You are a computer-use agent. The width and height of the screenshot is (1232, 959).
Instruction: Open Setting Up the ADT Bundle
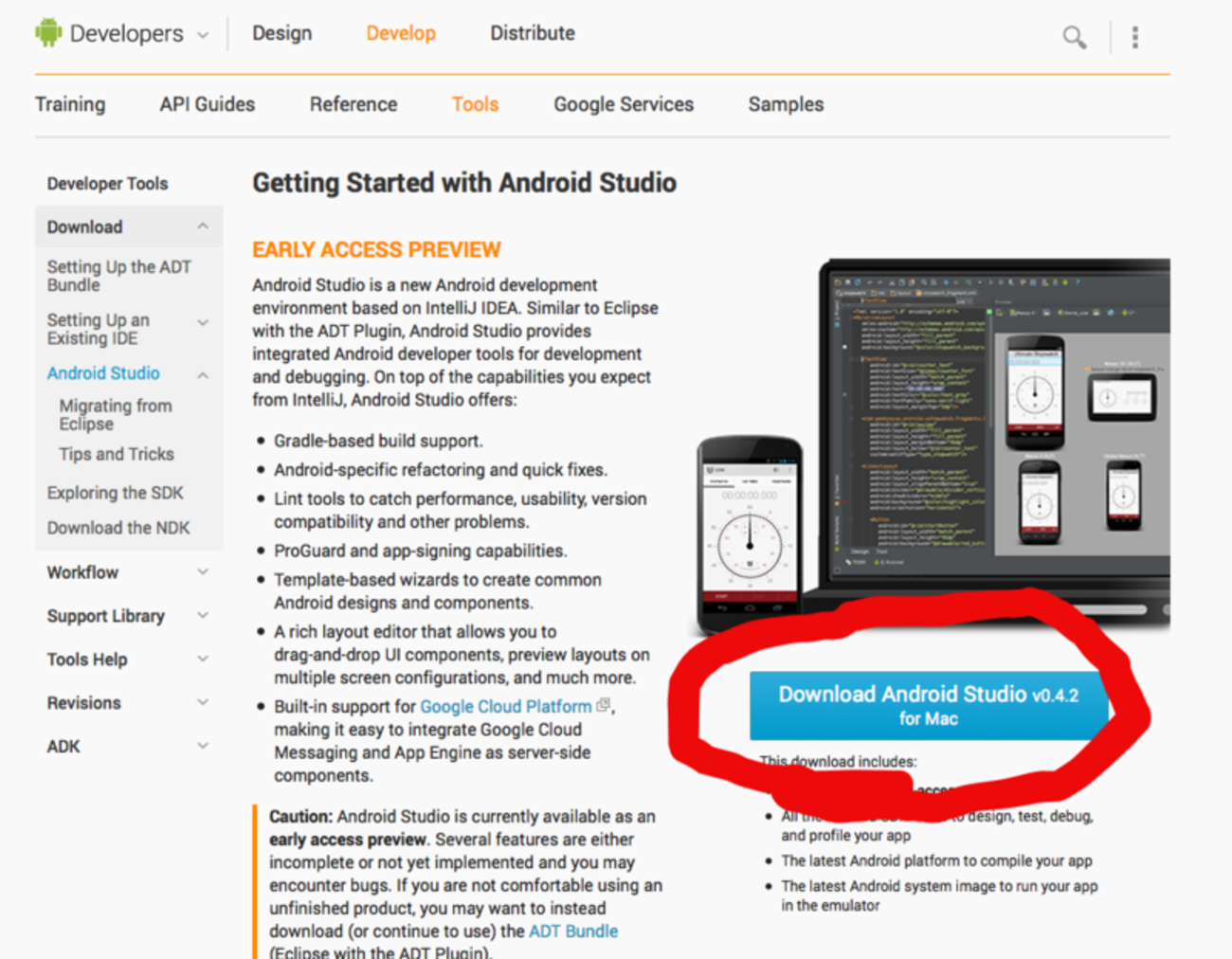pos(119,276)
